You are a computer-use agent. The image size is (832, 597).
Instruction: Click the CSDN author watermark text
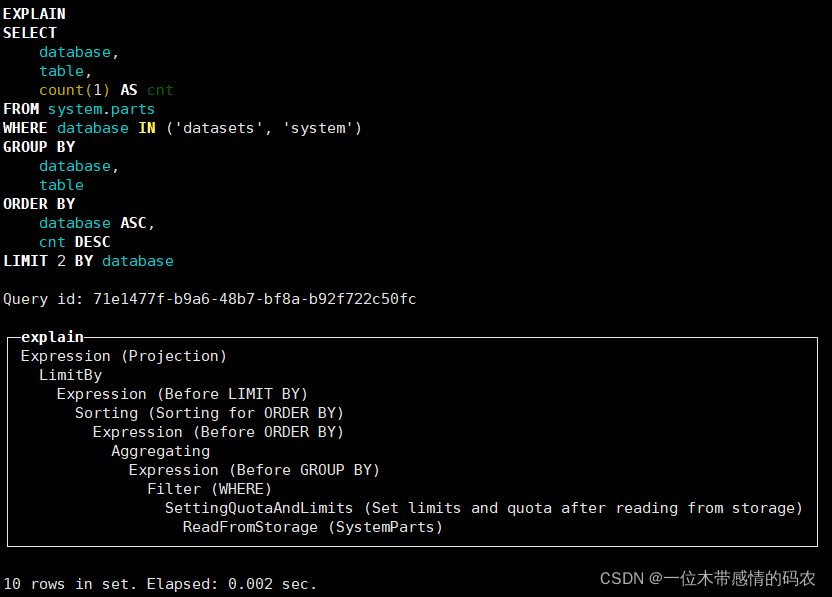(x=707, y=578)
